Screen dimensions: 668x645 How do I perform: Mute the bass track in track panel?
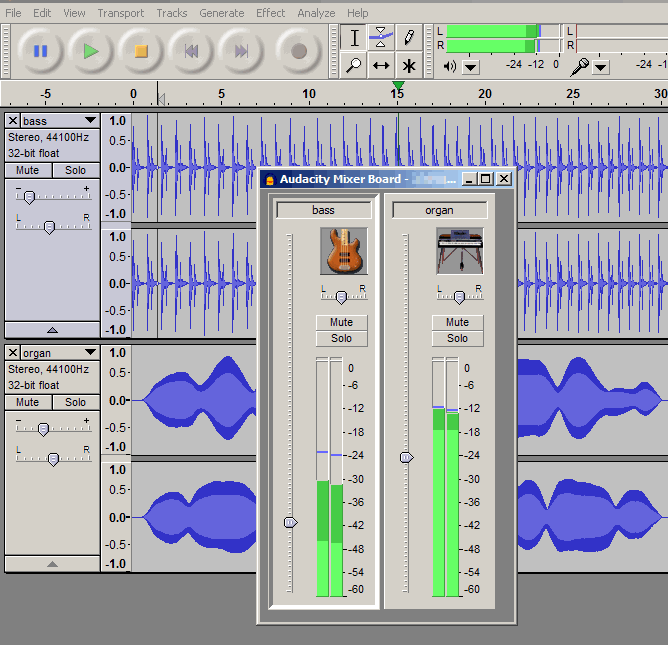pyautogui.click(x=28, y=170)
